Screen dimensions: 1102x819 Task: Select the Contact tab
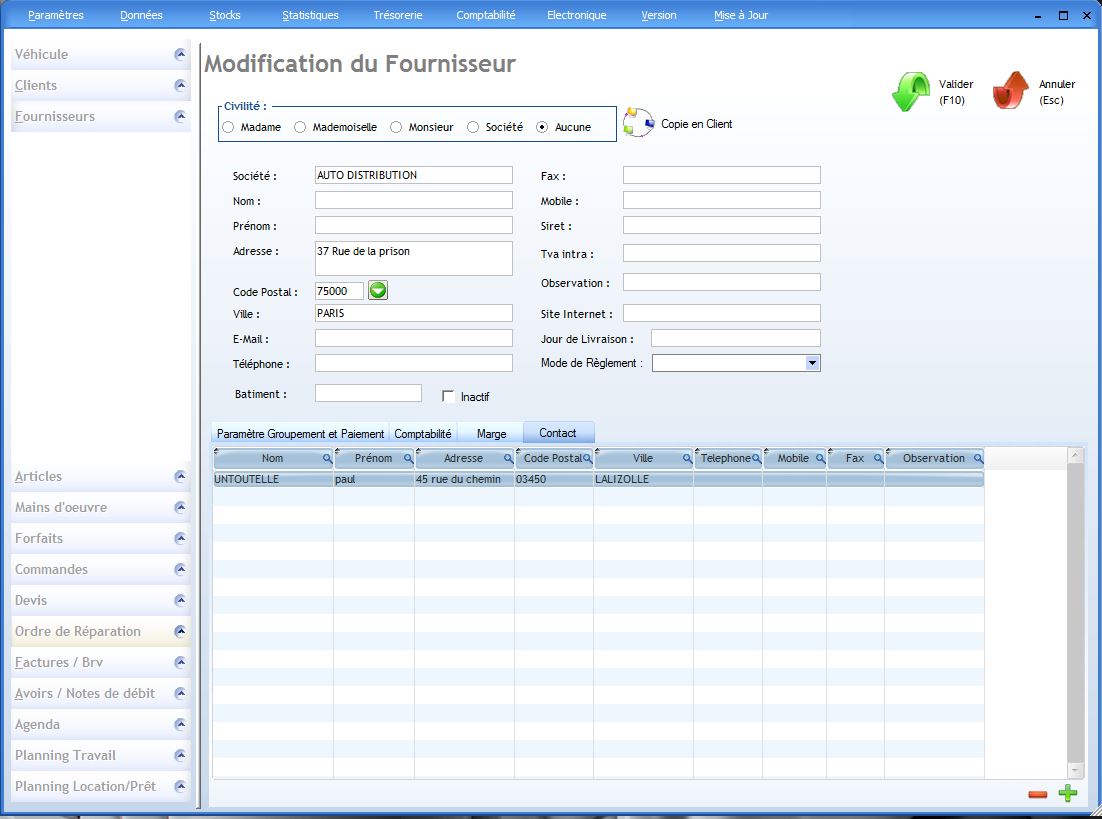click(x=558, y=432)
